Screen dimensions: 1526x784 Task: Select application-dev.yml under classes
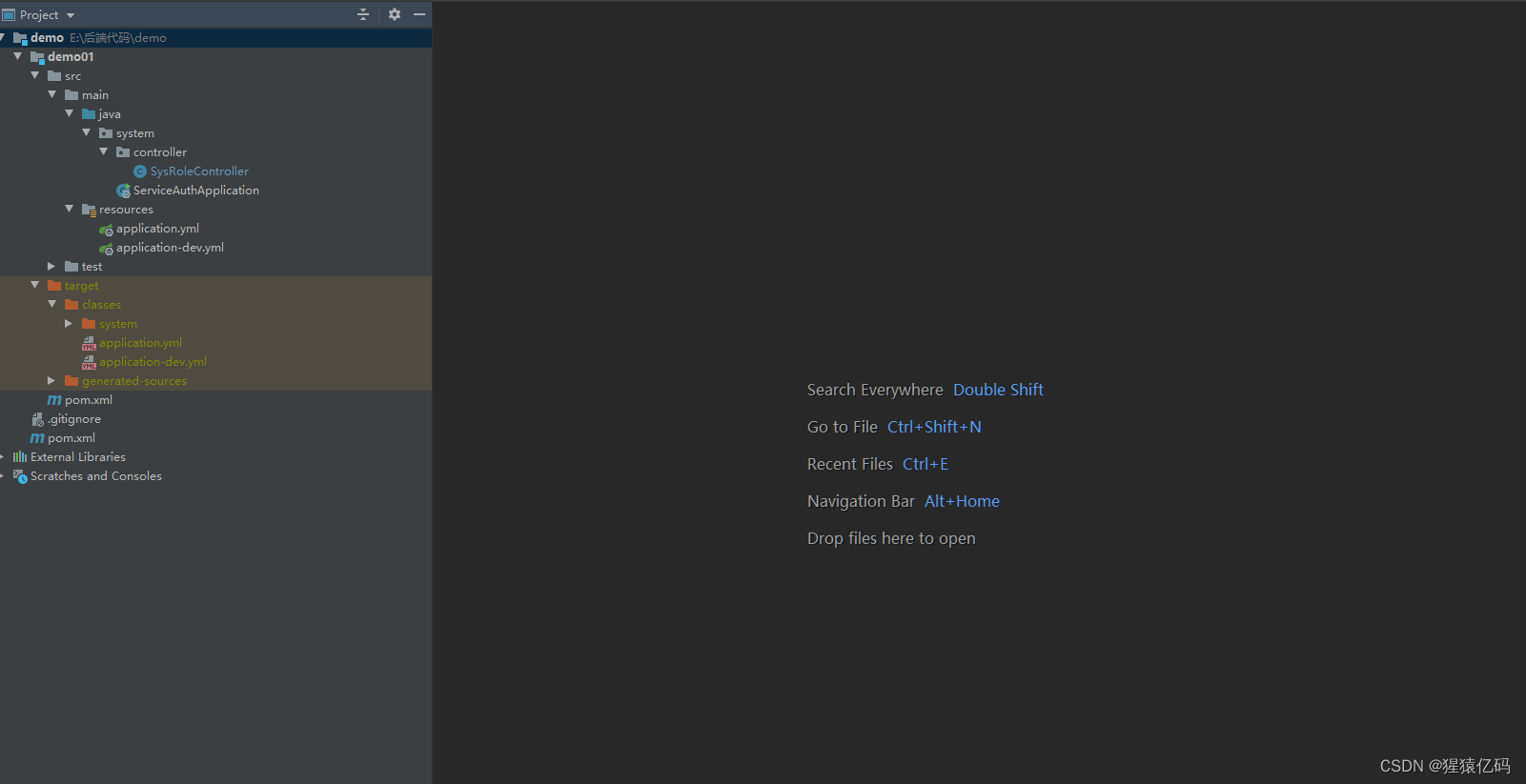tap(153, 362)
